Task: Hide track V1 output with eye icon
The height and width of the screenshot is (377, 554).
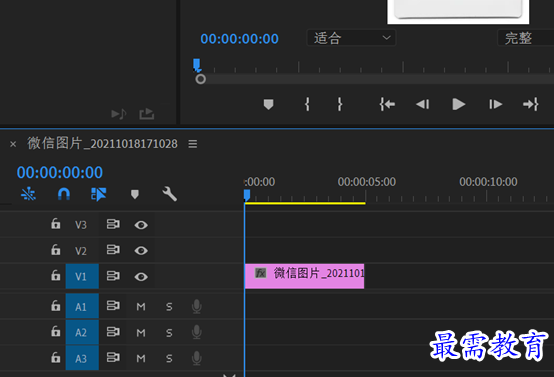Action: (x=141, y=277)
